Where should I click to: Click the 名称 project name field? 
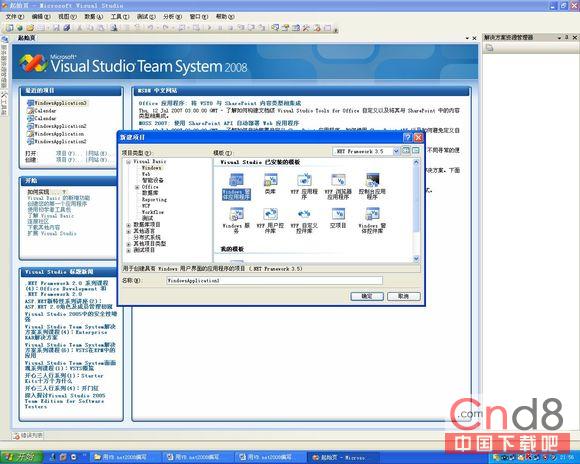tap(274, 280)
